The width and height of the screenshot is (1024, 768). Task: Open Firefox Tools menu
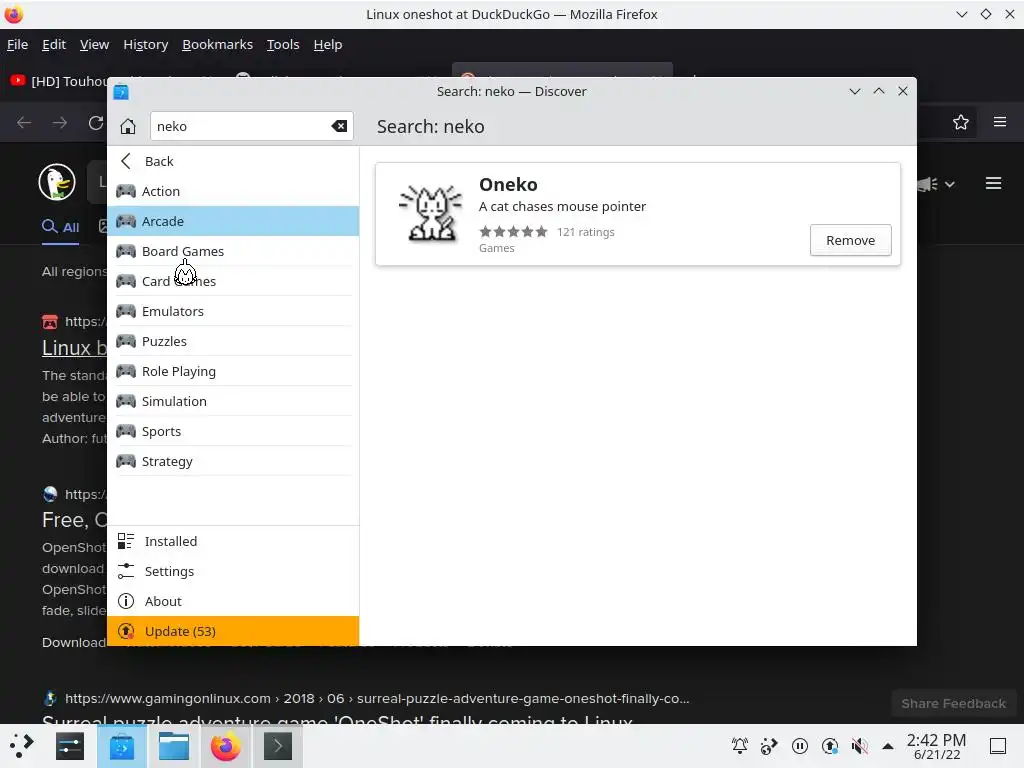pyautogui.click(x=283, y=44)
